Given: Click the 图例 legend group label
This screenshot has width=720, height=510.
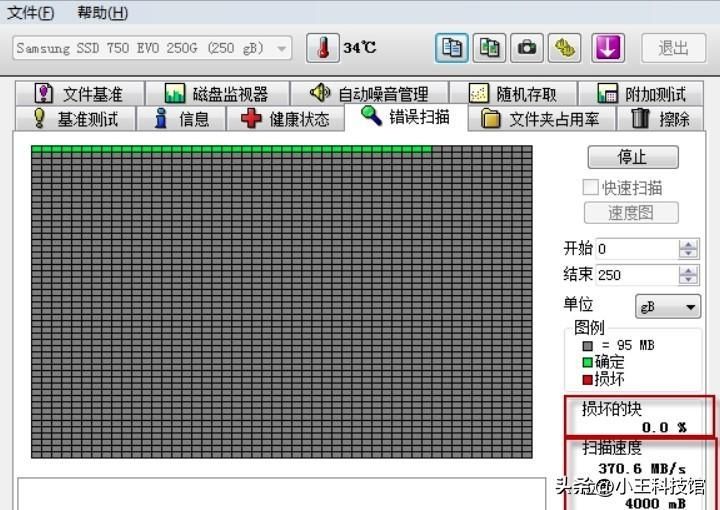Looking at the screenshot, I should (589, 328).
